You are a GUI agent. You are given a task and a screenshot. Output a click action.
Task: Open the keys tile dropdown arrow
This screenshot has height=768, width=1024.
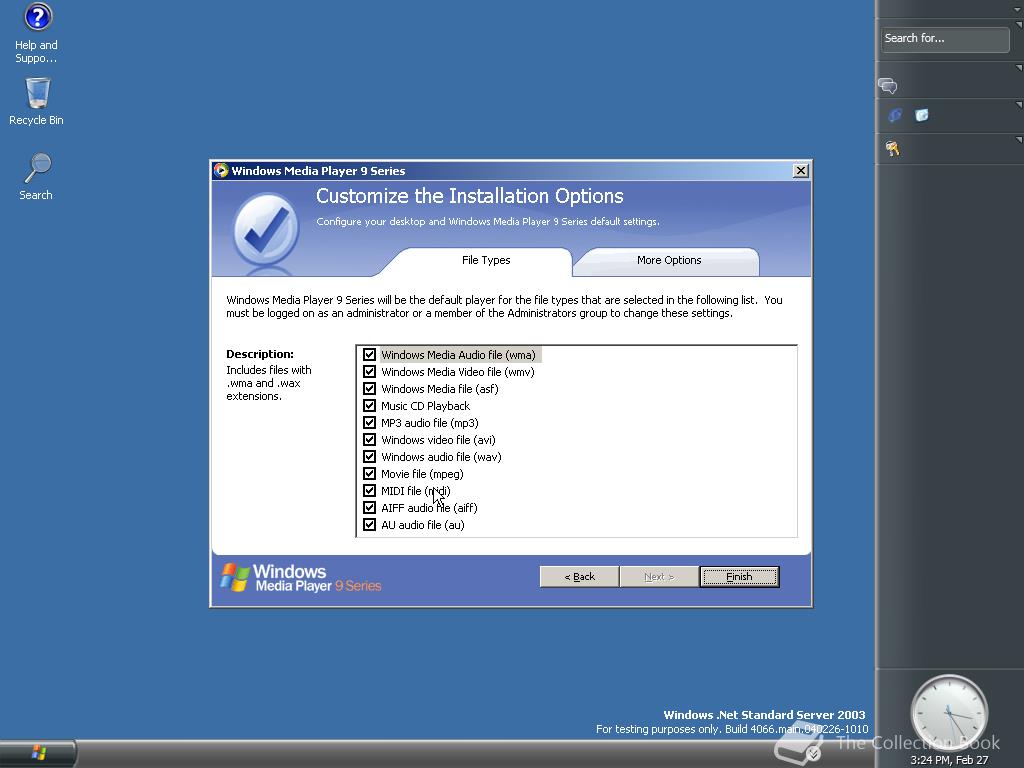coord(1019,140)
